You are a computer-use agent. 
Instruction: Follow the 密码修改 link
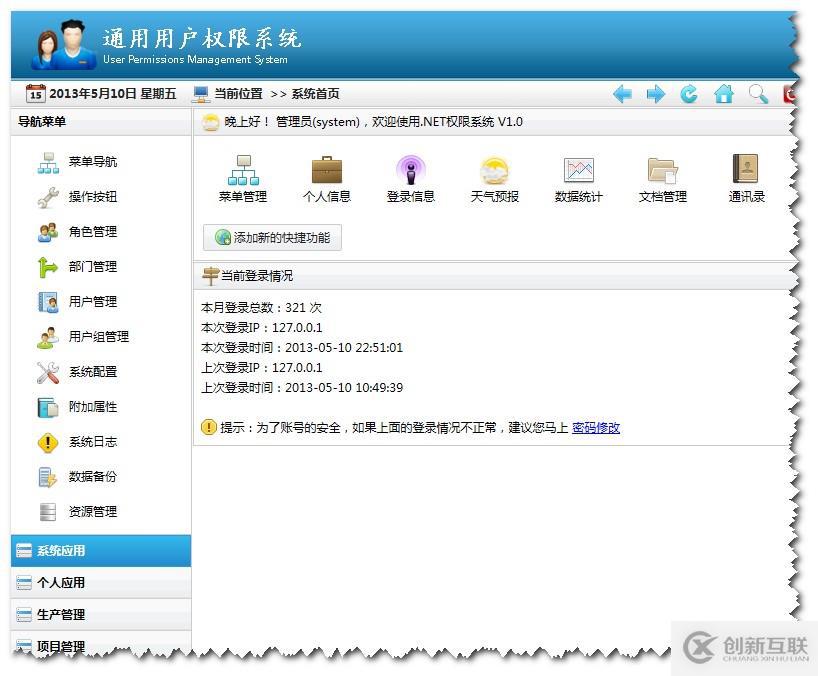pyautogui.click(x=596, y=428)
